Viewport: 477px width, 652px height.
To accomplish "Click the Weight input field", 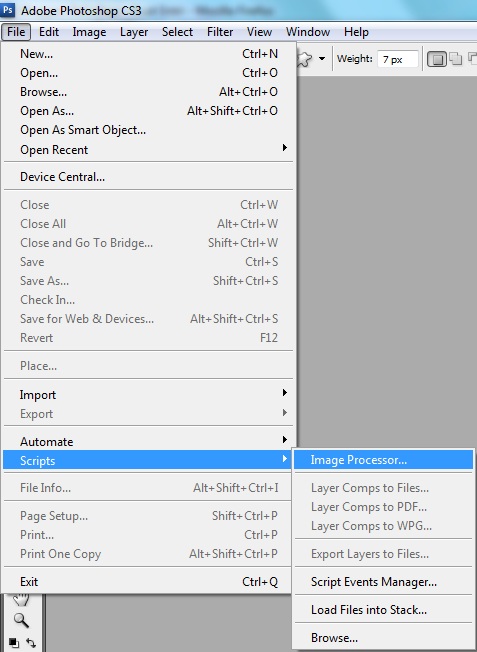I will click(x=397, y=59).
